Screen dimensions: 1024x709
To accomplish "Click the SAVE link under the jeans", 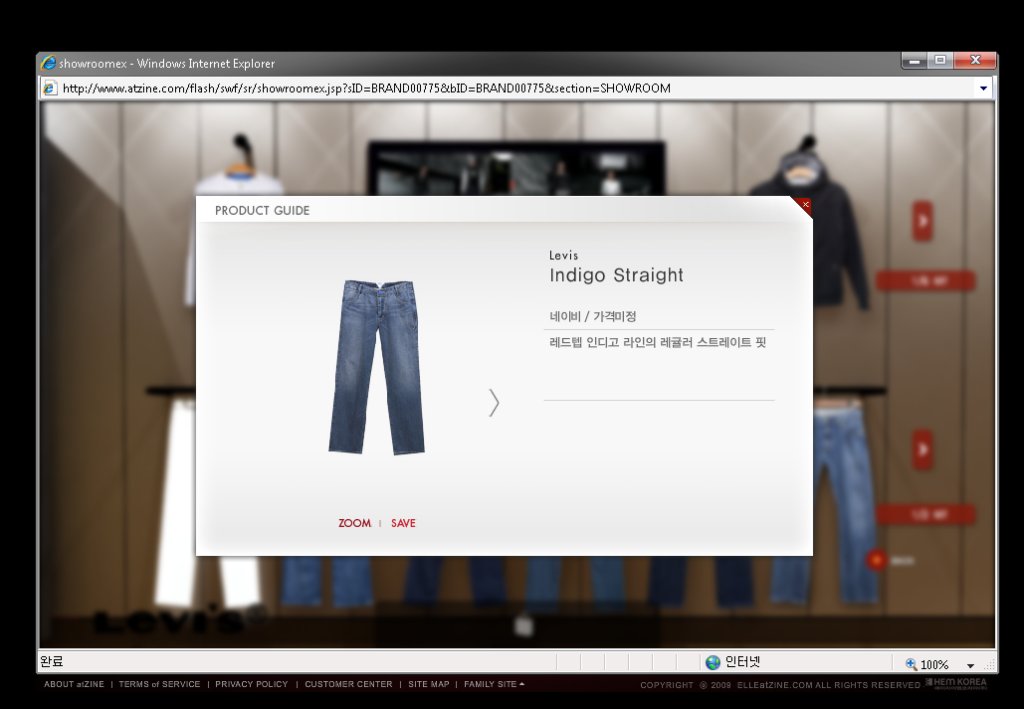I will click(403, 523).
